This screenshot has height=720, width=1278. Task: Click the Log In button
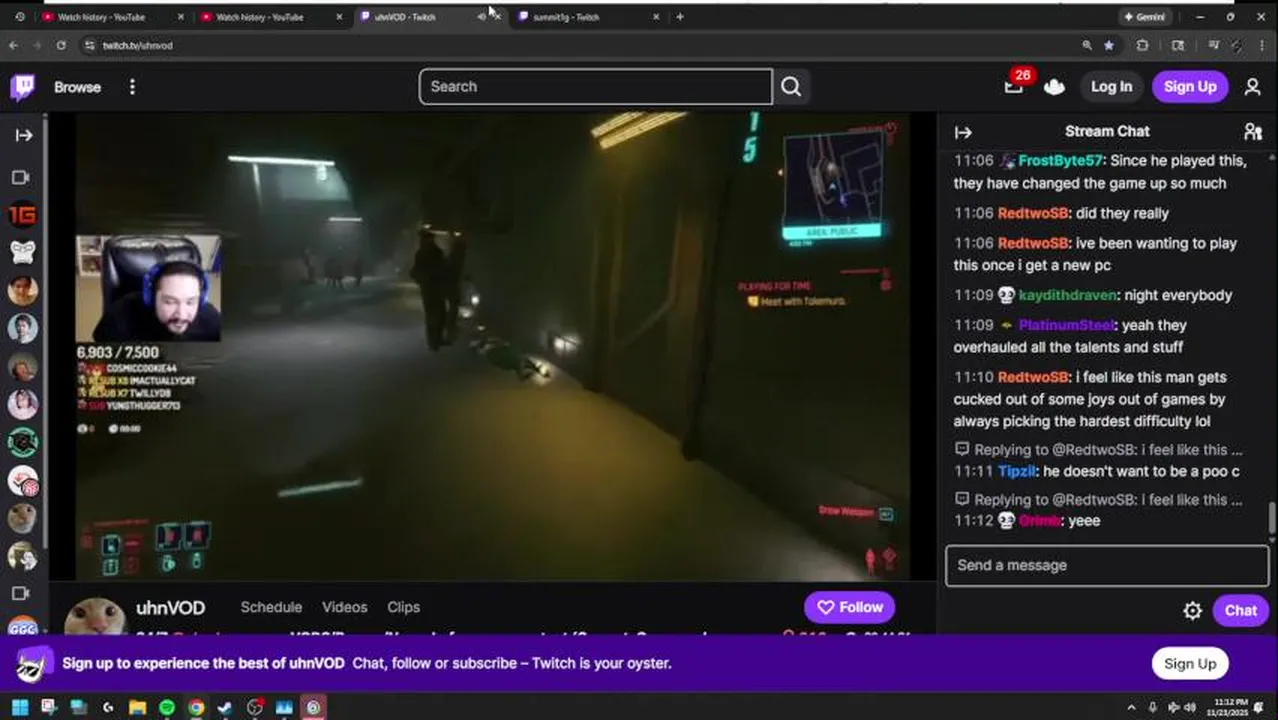(1111, 87)
